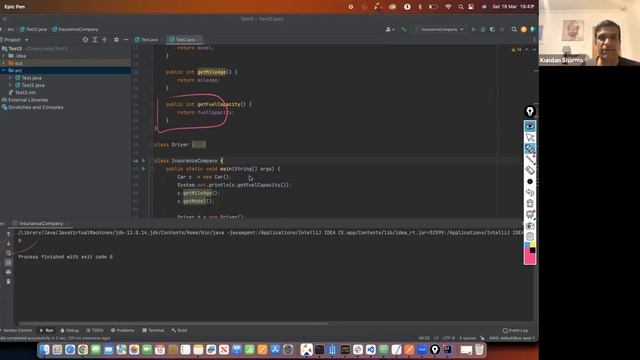Take screenshot with Epic Pen camera icon
This screenshot has width=640, height=360.
530,226
